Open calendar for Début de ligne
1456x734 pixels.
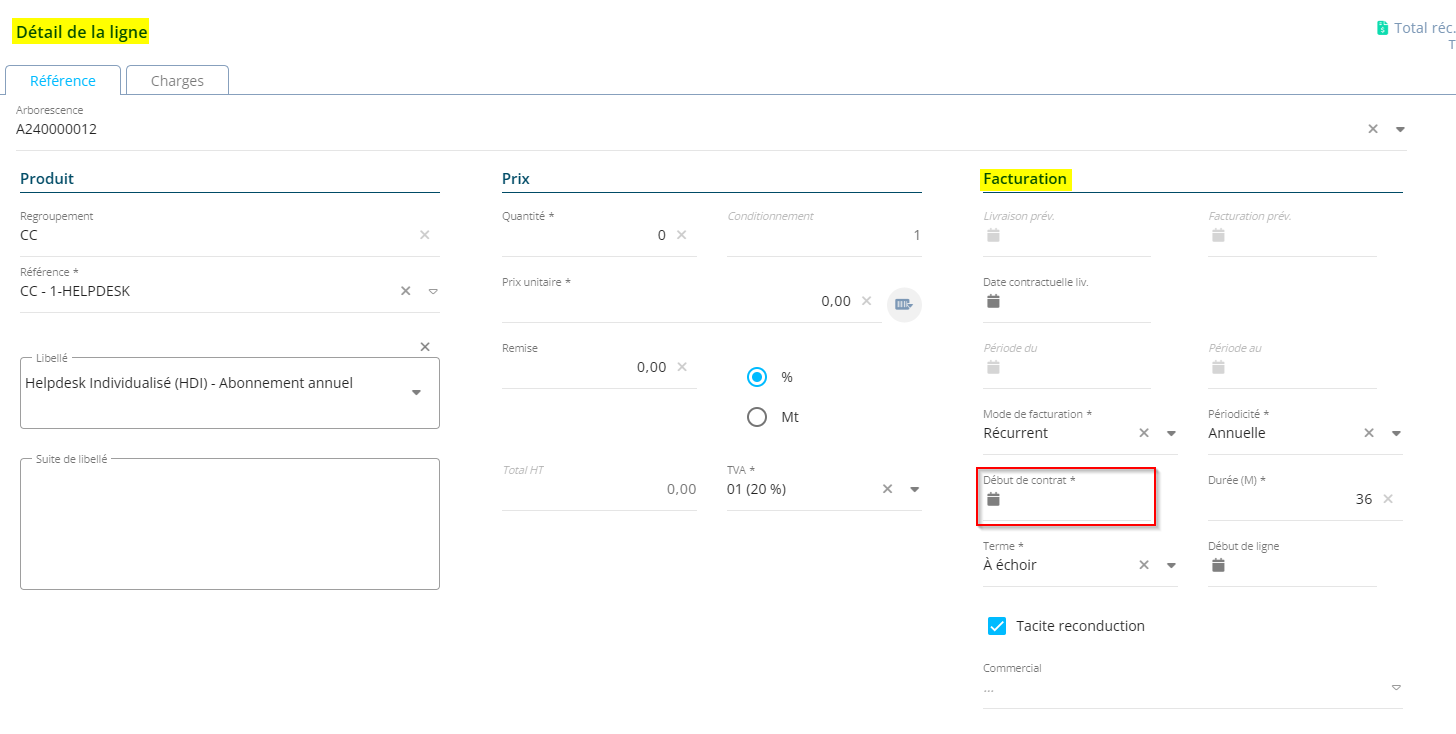pyautogui.click(x=1218, y=565)
